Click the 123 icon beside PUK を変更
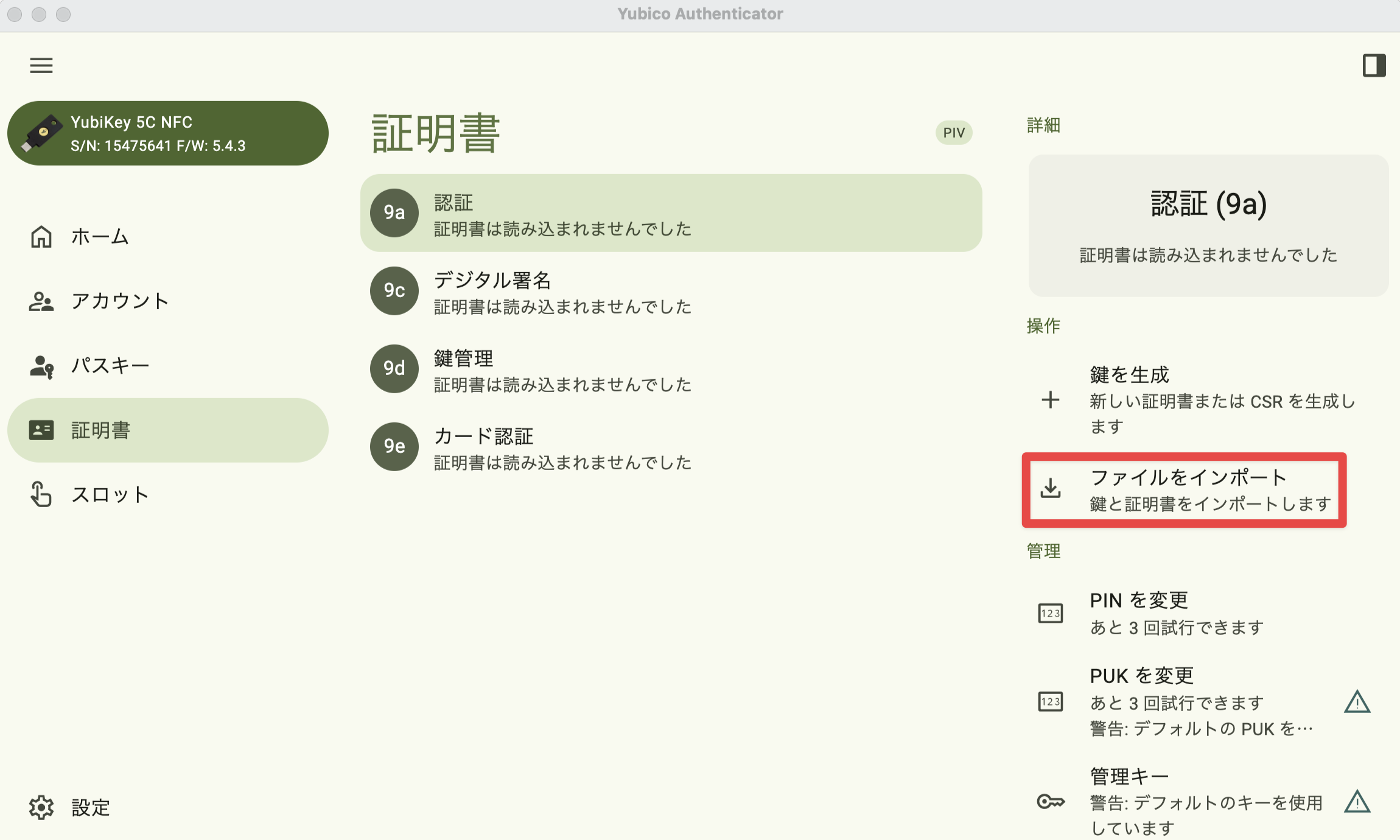This screenshot has height=840, width=1400. coord(1051,702)
